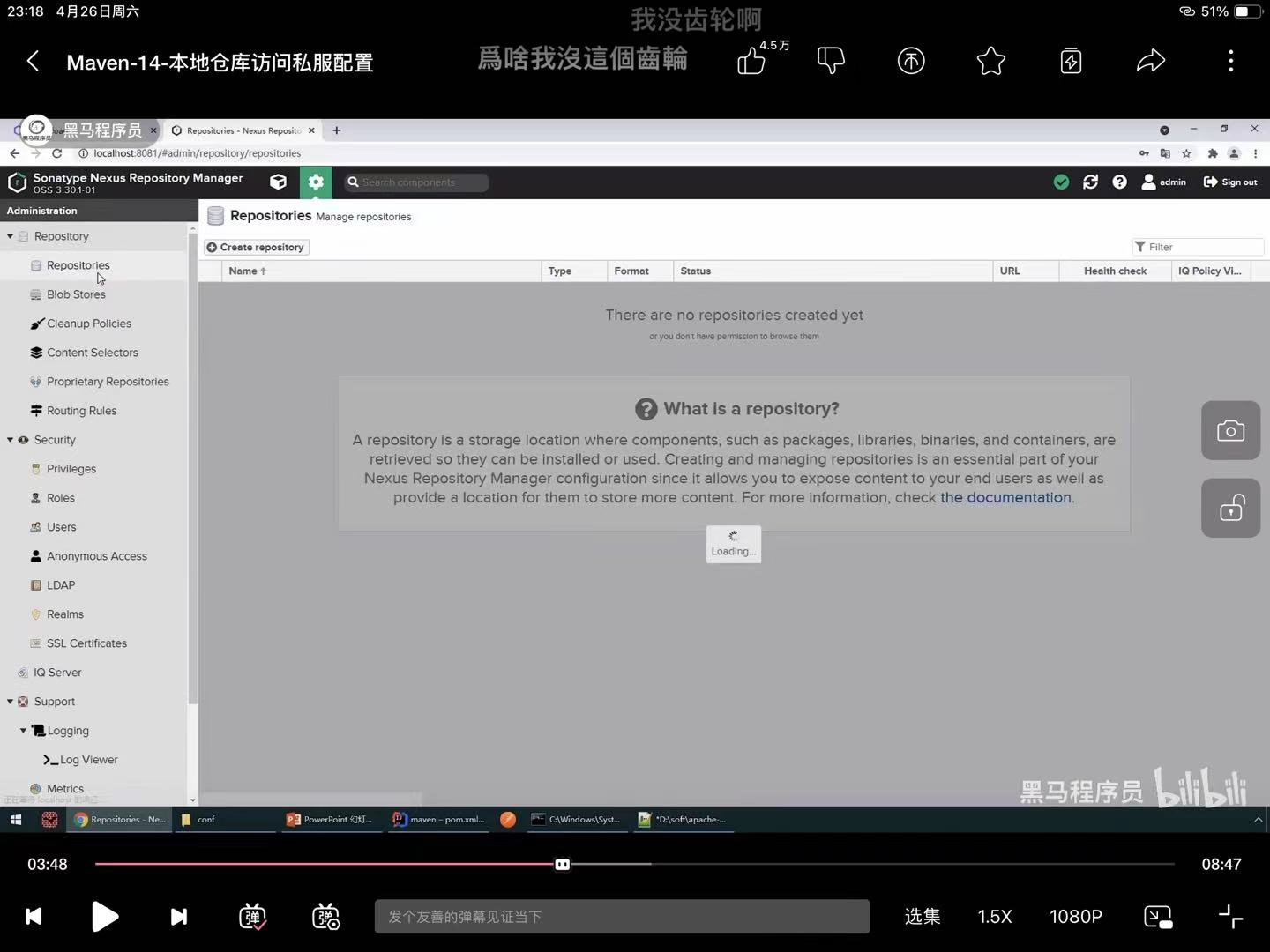Viewport: 1270px width, 952px height.
Task: Share the video with arrow icon
Action: coord(1151,60)
